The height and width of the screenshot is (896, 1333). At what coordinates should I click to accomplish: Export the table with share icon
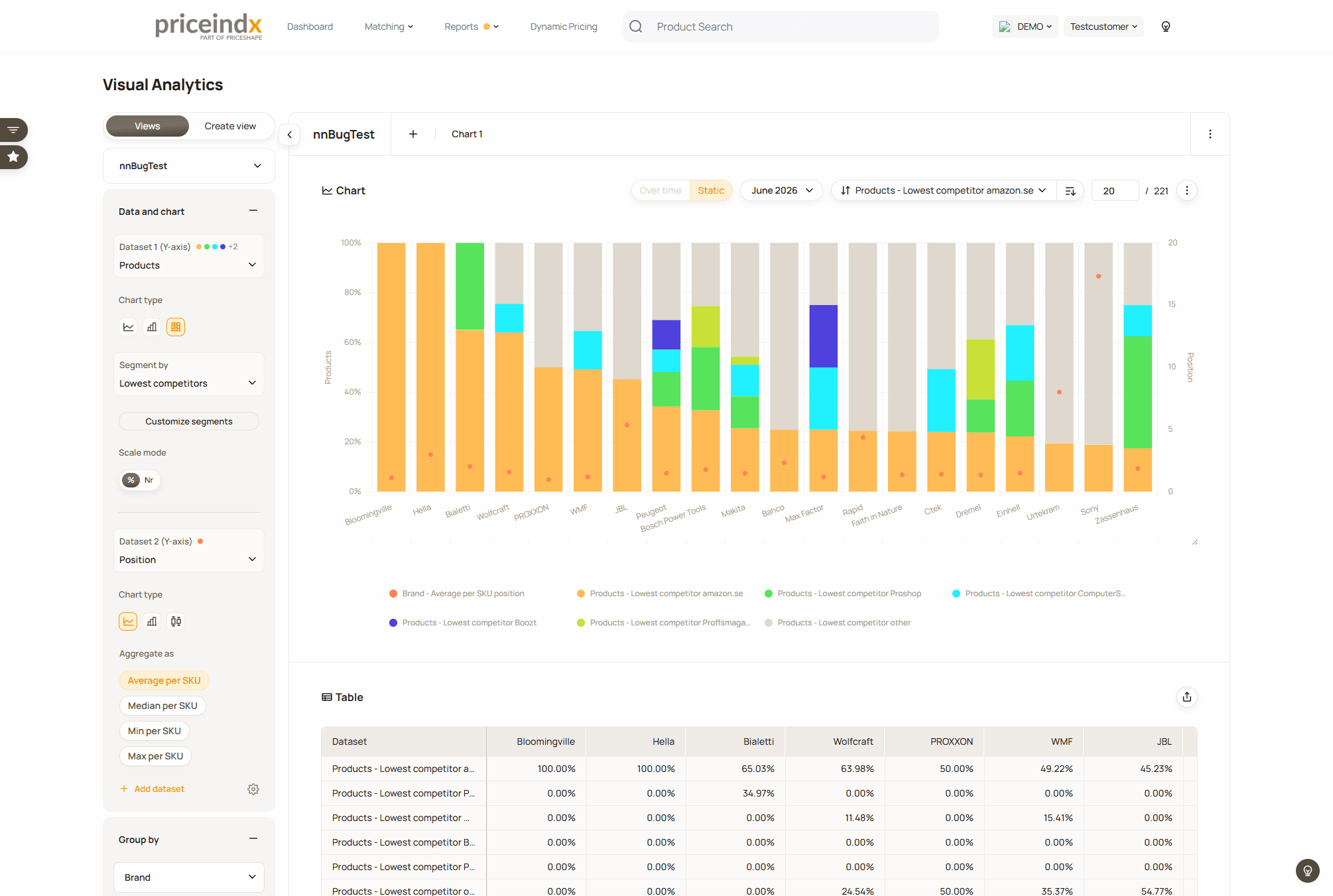pos(1187,697)
